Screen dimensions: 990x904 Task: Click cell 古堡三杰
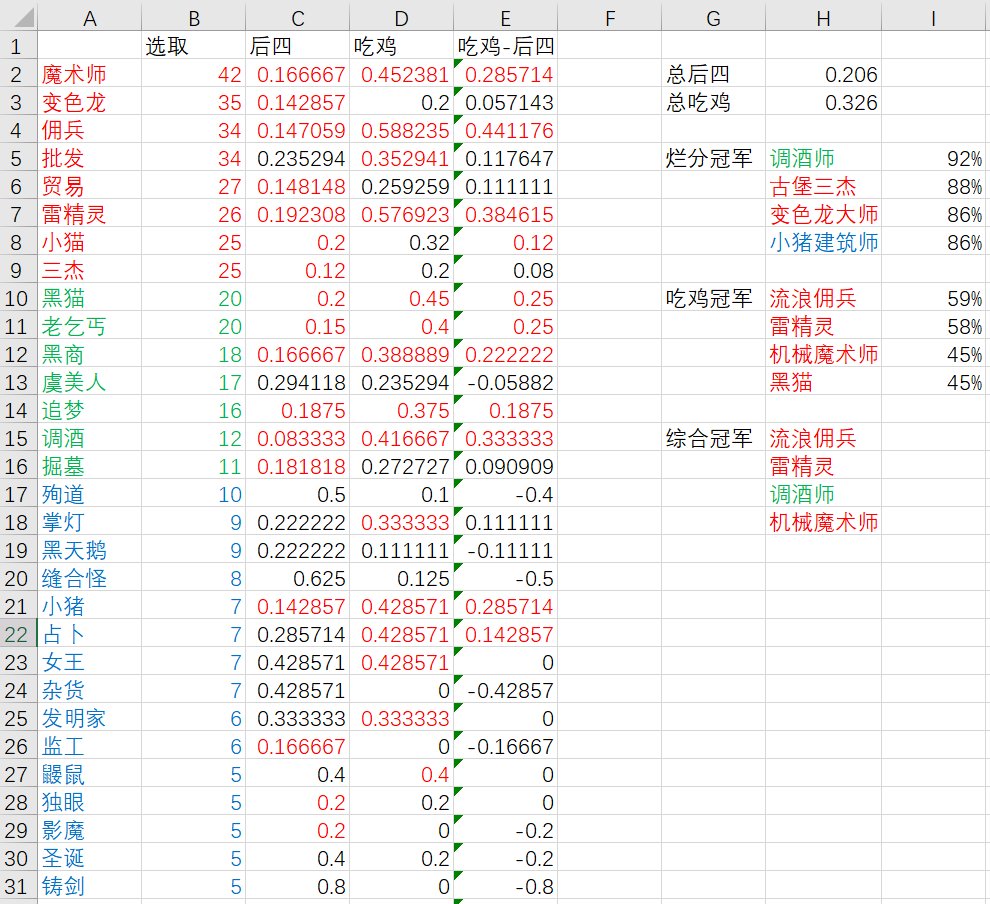pyautogui.click(x=823, y=186)
